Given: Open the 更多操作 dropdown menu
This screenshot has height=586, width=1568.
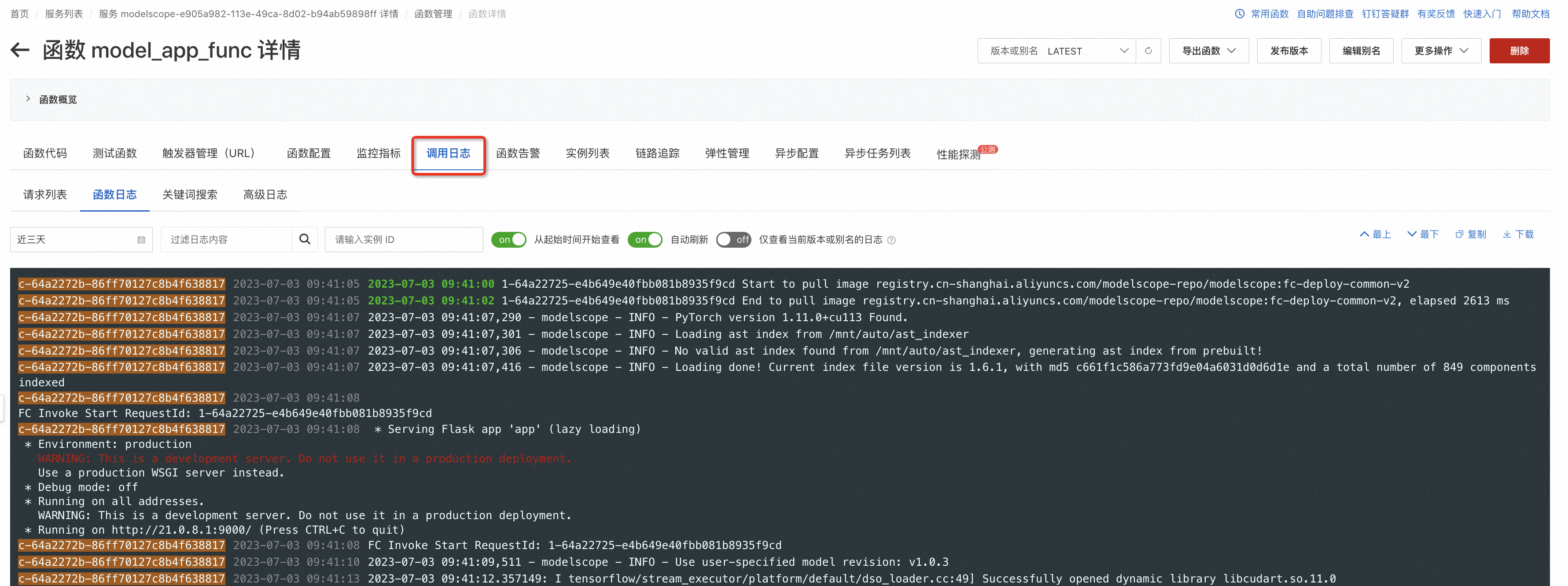Looking at the screenshot, I should pyautogui.click(x=1441, y=51).
